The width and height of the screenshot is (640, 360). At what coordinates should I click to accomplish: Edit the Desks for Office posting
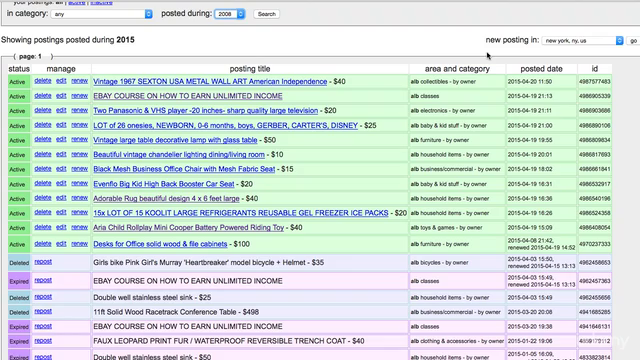61,244
